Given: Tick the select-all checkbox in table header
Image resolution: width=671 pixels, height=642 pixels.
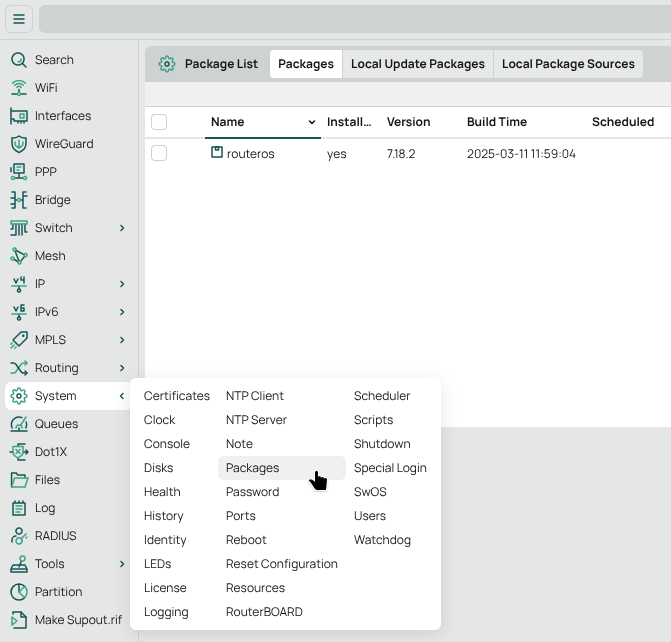Looking at the screenshot, I should pos(159,122).
